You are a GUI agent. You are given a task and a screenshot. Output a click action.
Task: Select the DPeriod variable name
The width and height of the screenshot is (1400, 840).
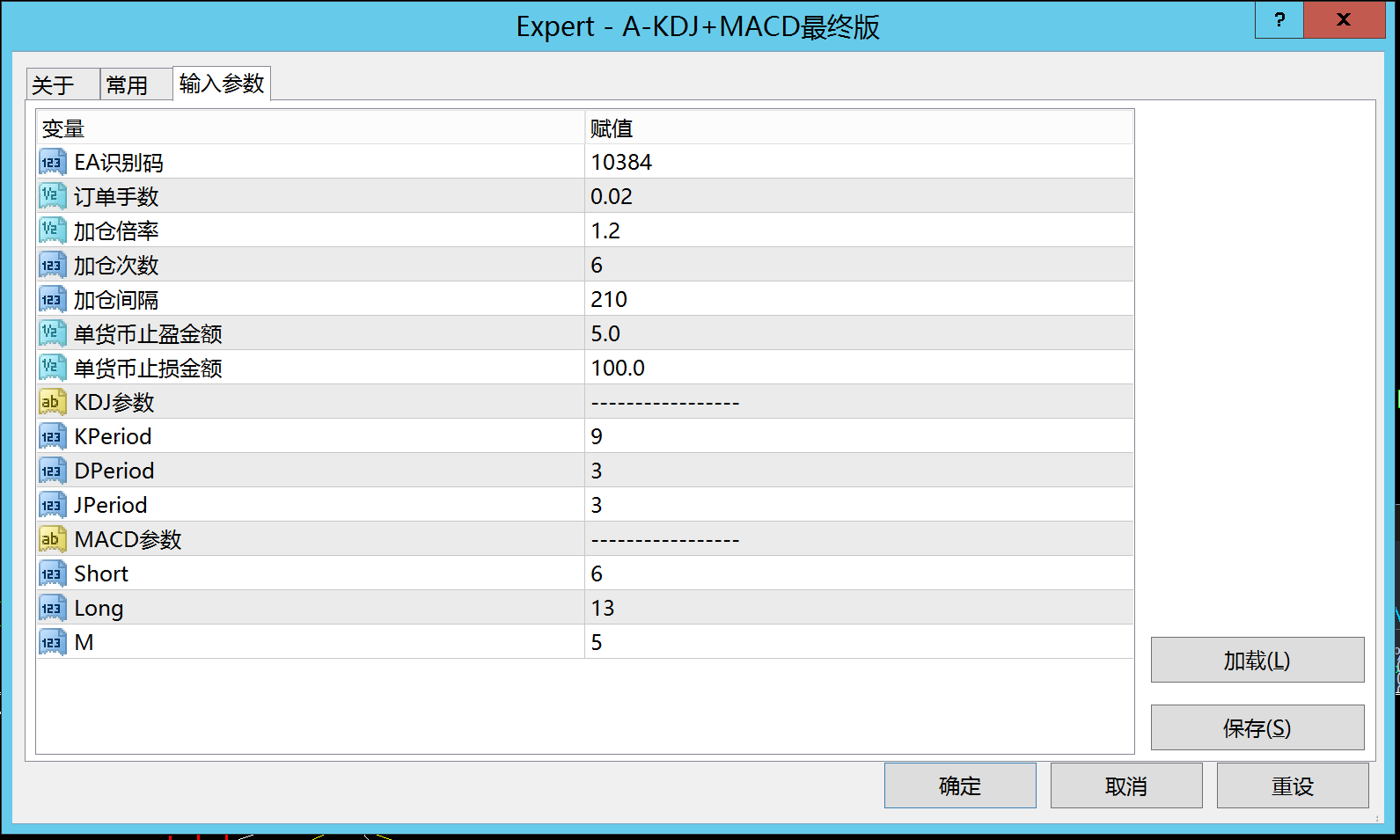tap(114, 471)
